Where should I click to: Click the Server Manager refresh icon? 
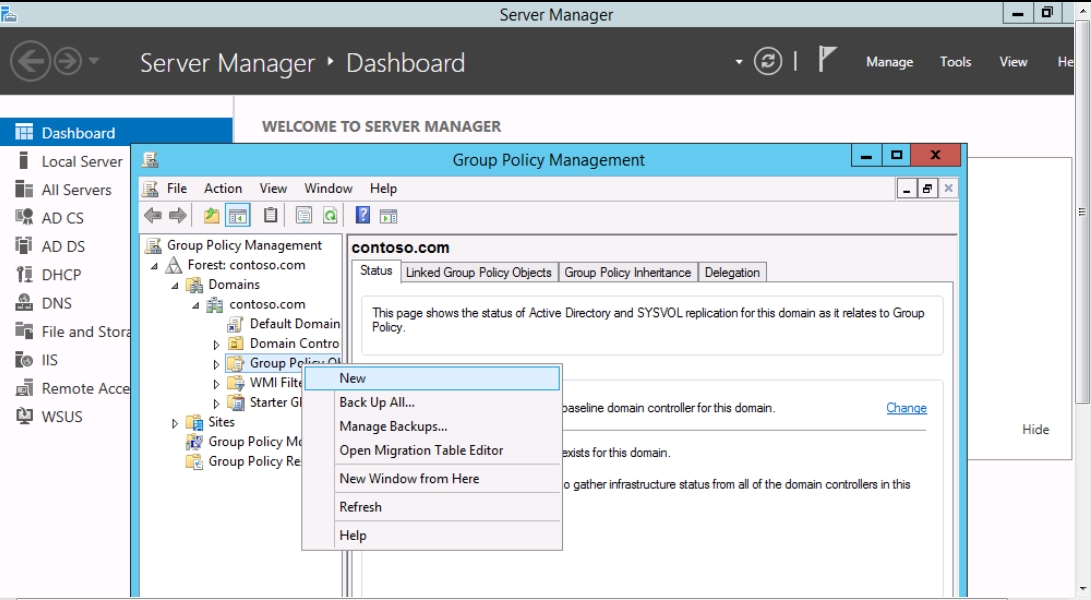point(768,62)
